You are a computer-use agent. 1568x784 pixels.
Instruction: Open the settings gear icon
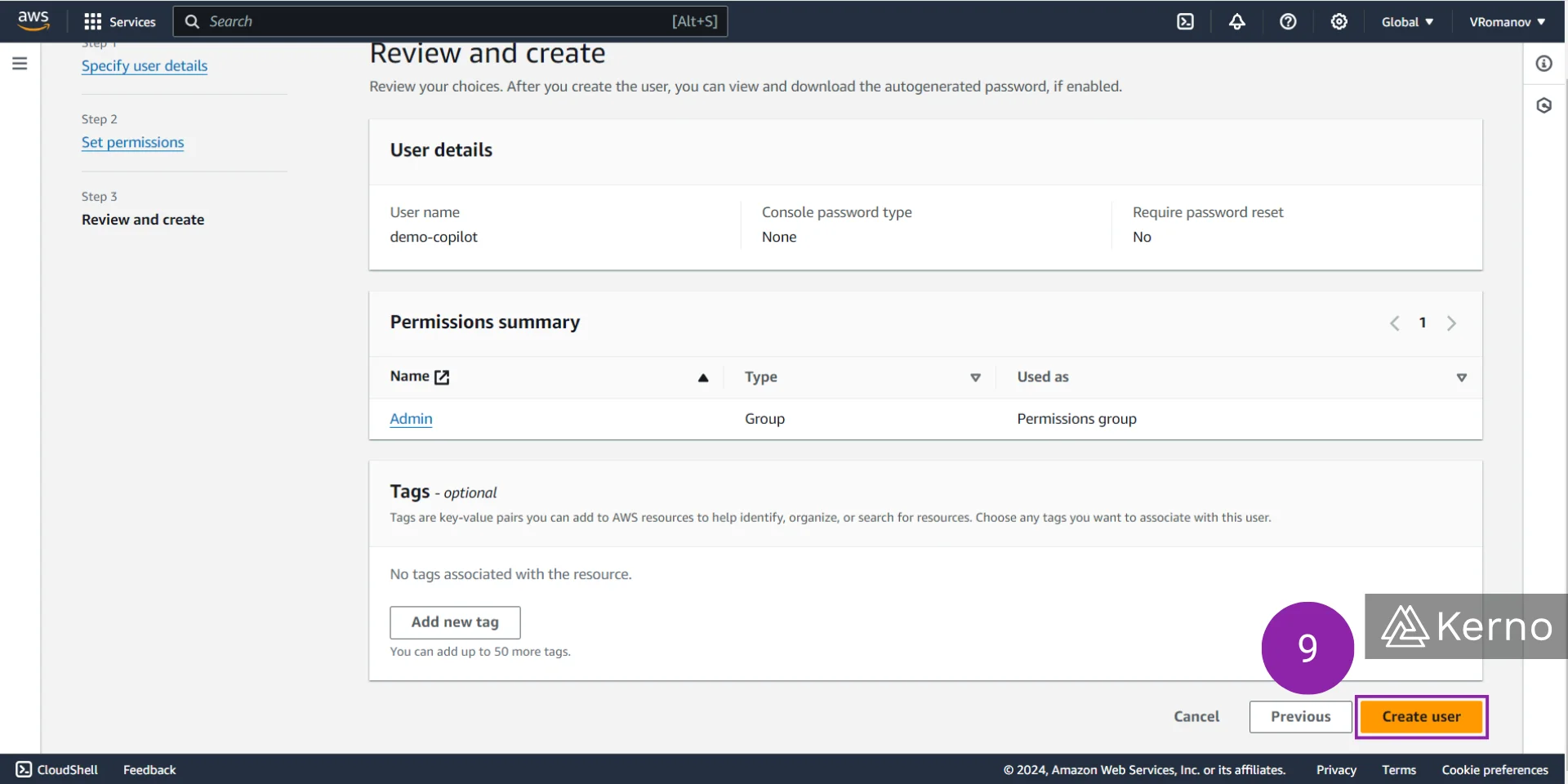click(x=1339, y=21)
